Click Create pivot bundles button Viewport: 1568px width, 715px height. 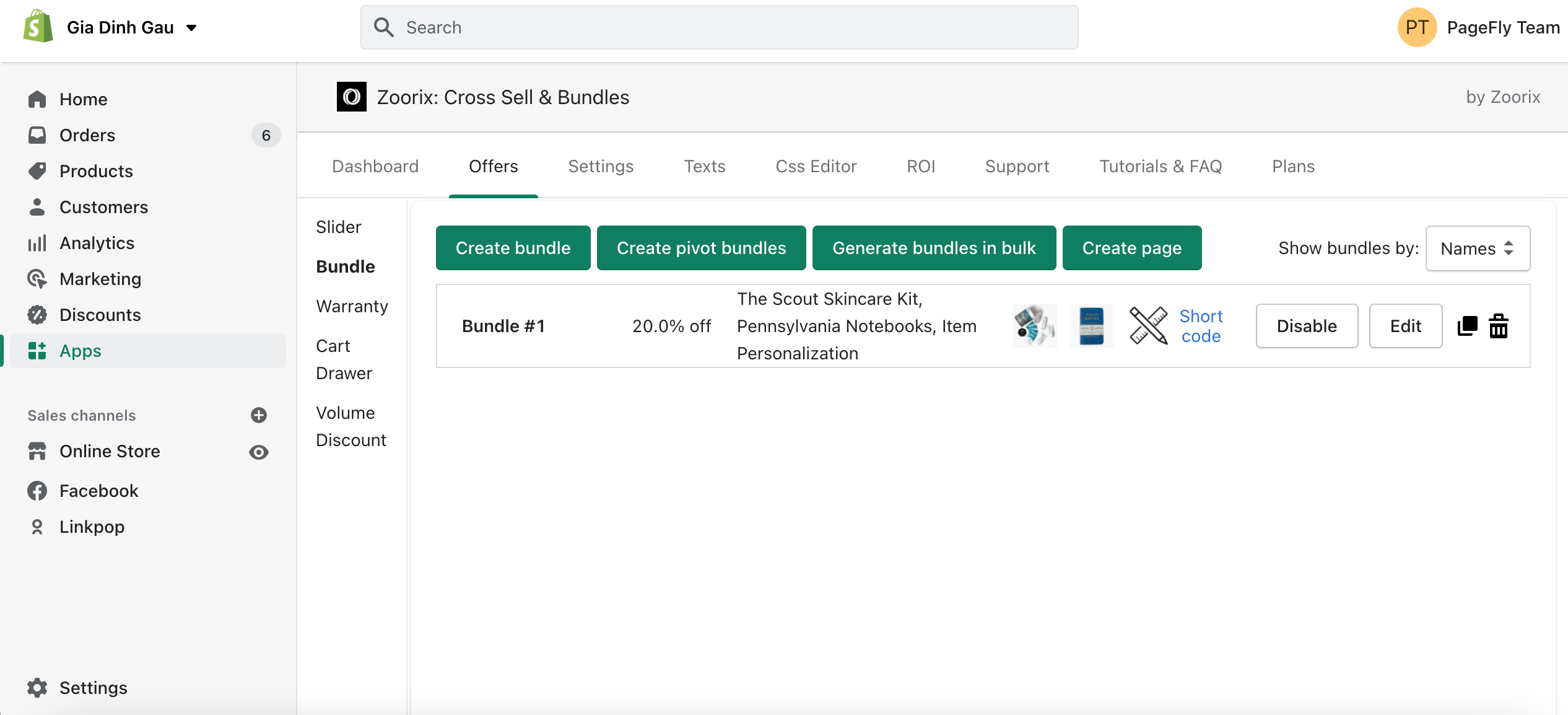point(702,248)
